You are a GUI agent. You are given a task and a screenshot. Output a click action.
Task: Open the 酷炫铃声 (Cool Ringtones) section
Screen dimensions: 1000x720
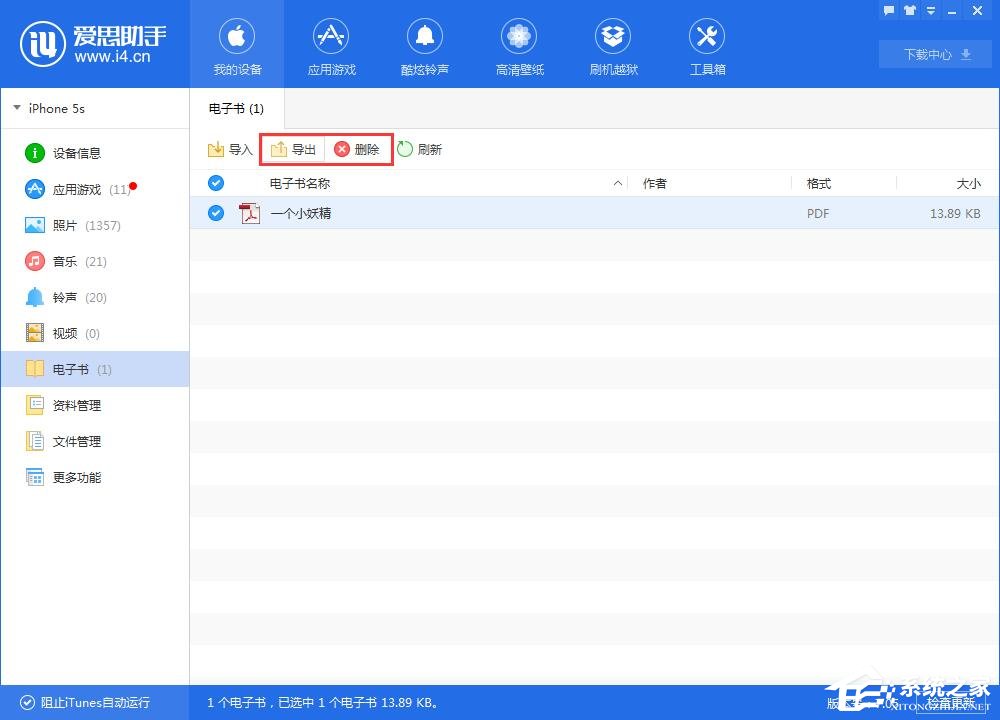(425, 45)
